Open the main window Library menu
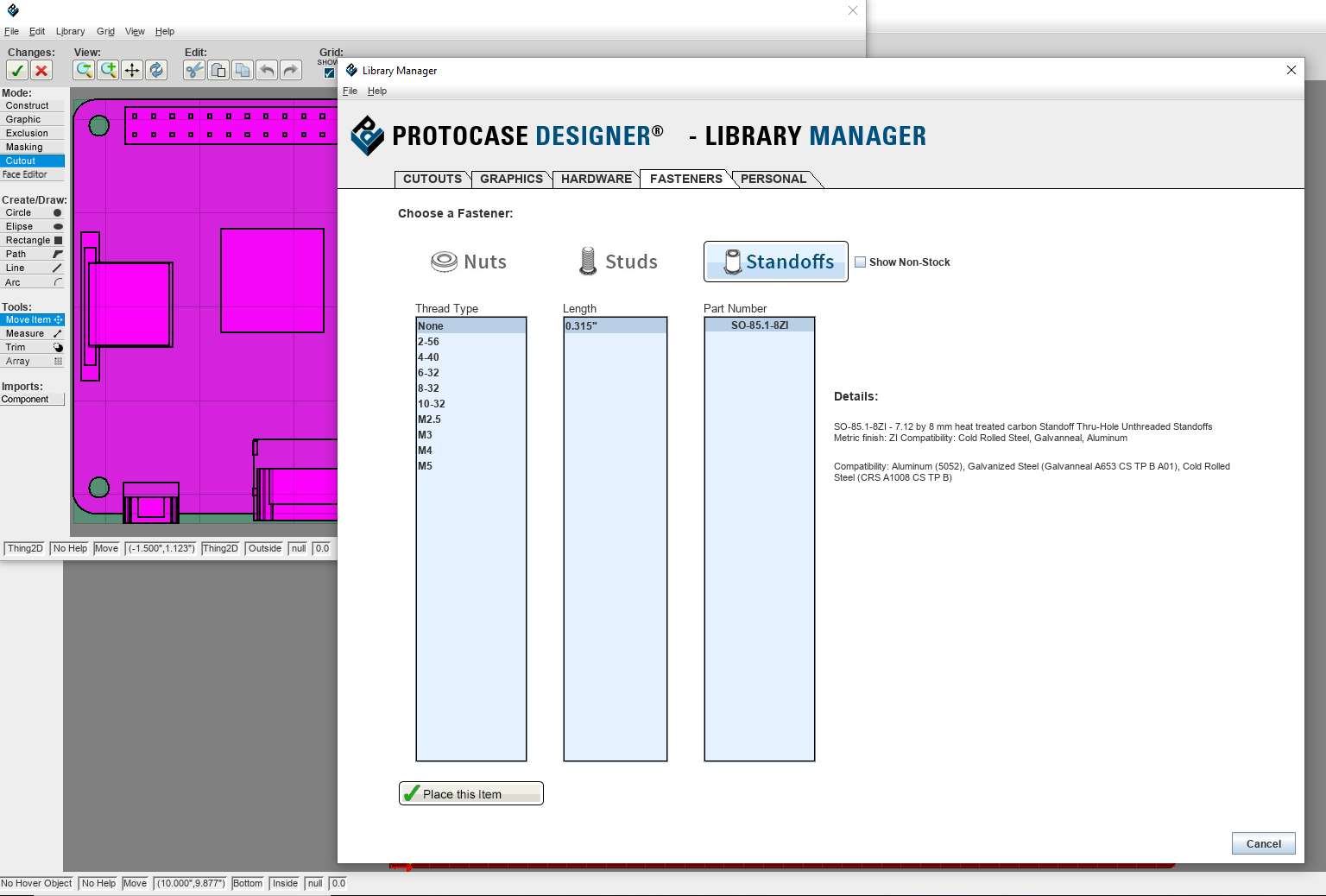This screenshot has width=1326, height=896. point(71,31)
